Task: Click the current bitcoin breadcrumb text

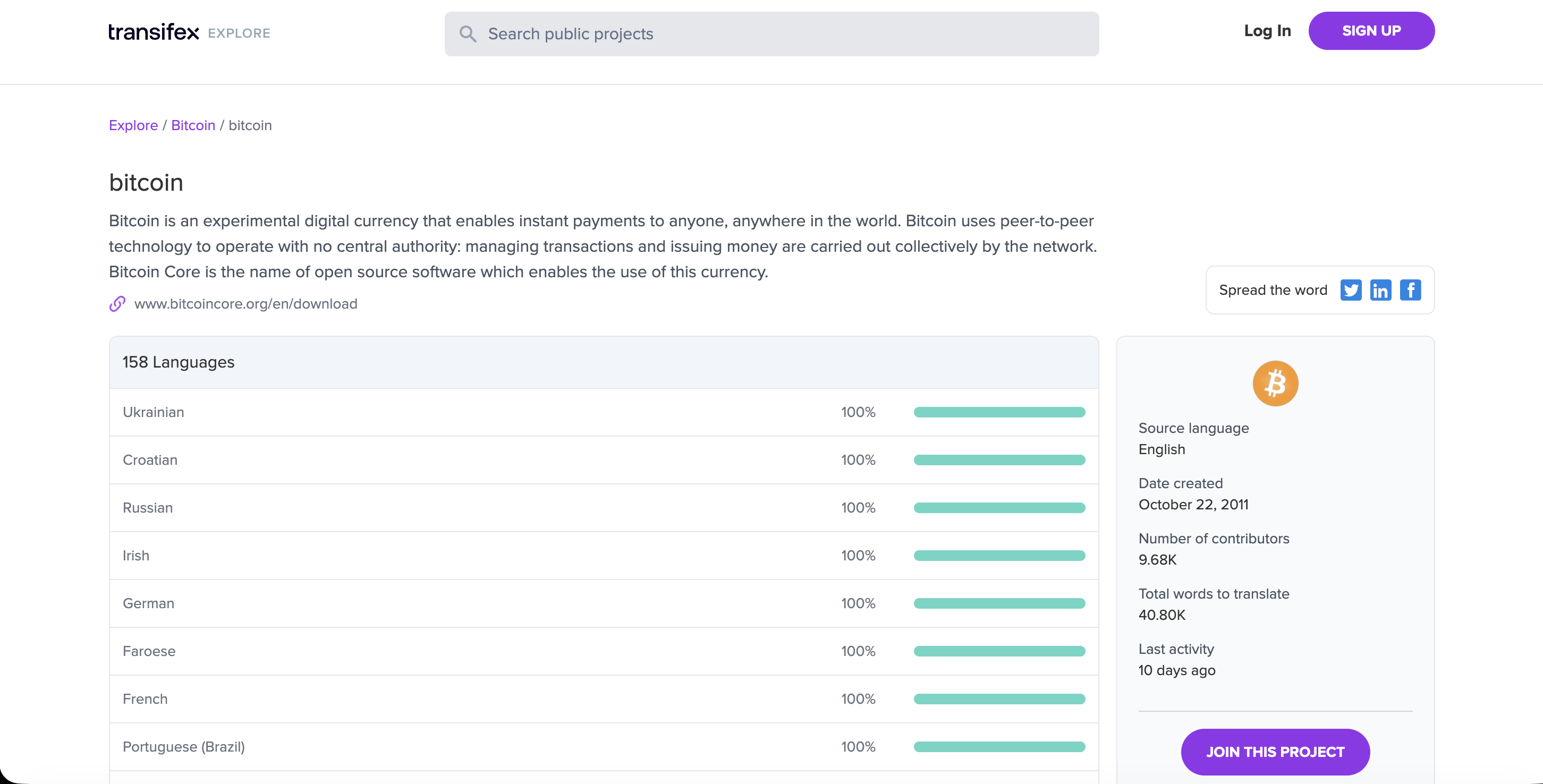Action: (x=250, y=125)
